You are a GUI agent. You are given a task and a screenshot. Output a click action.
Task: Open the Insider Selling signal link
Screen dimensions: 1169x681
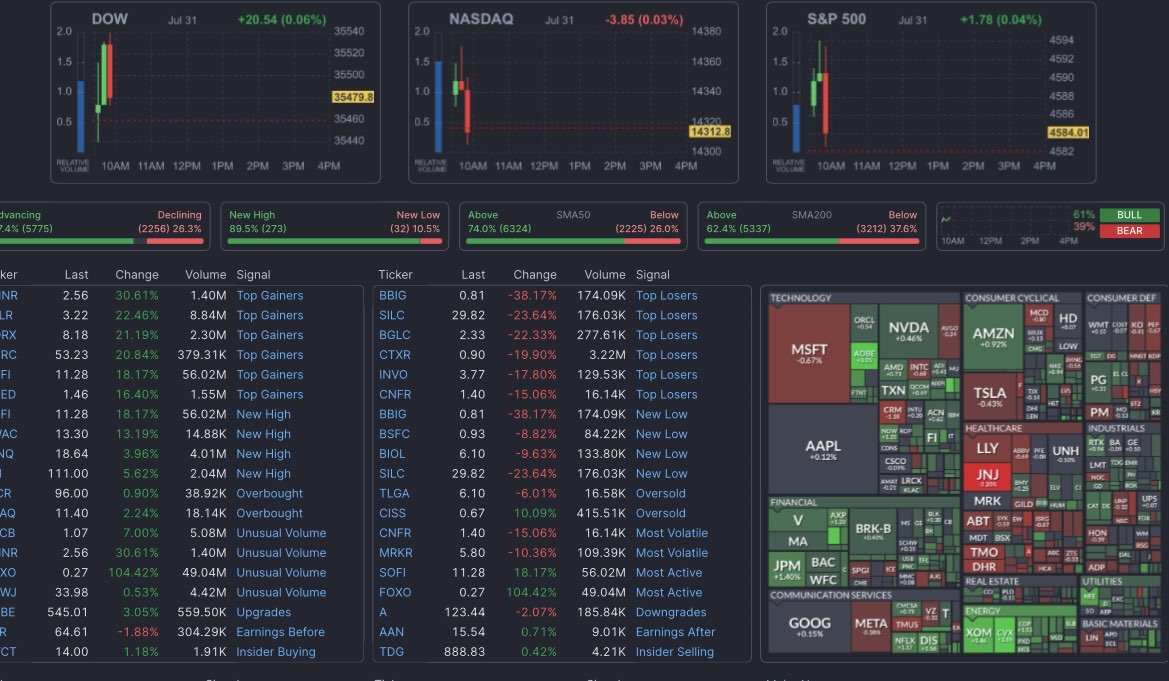pyautogui.click(x=675, y=652)
